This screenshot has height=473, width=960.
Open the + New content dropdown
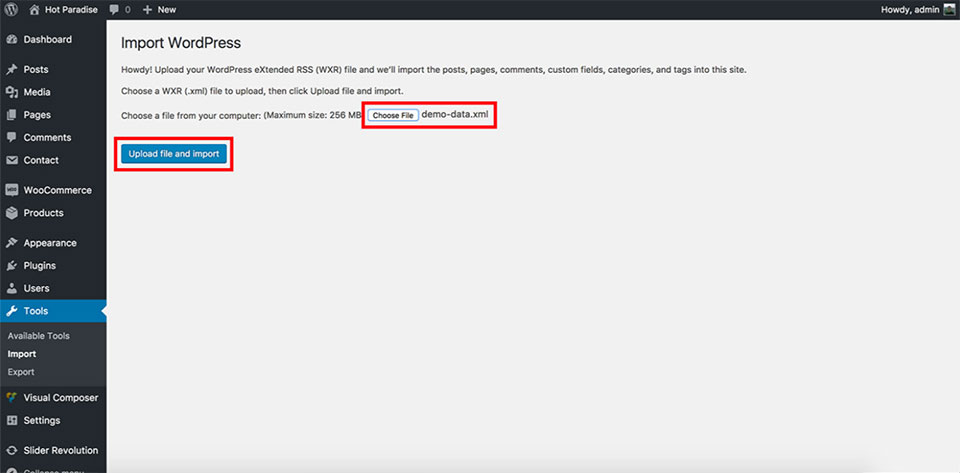coord(159,9)
